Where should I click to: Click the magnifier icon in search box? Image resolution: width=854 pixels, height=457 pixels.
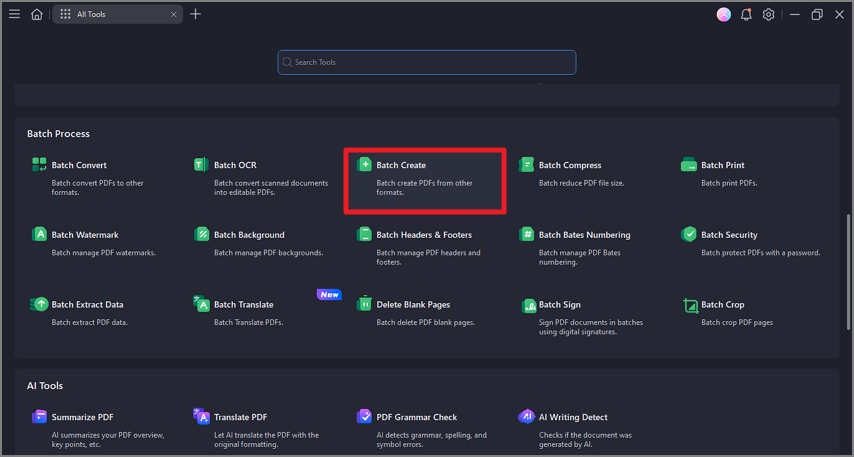pos(287,62)
